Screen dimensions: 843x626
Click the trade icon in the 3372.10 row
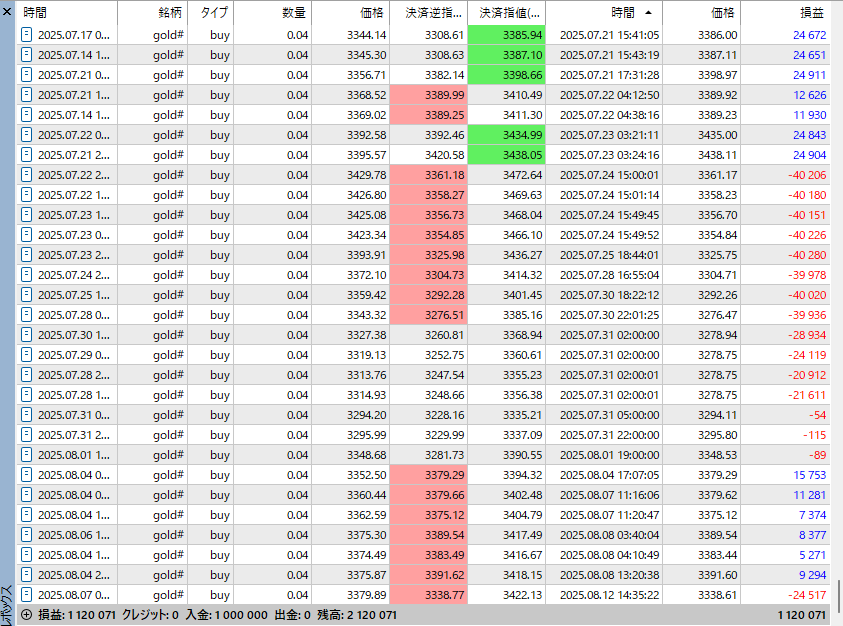(26, 275)
